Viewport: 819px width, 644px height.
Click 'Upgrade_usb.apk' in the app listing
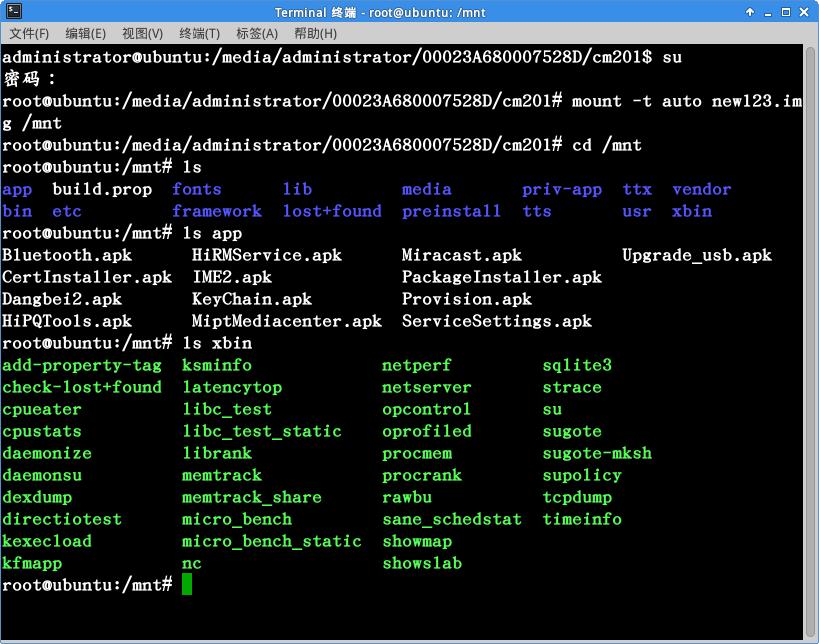click(697, 255)
